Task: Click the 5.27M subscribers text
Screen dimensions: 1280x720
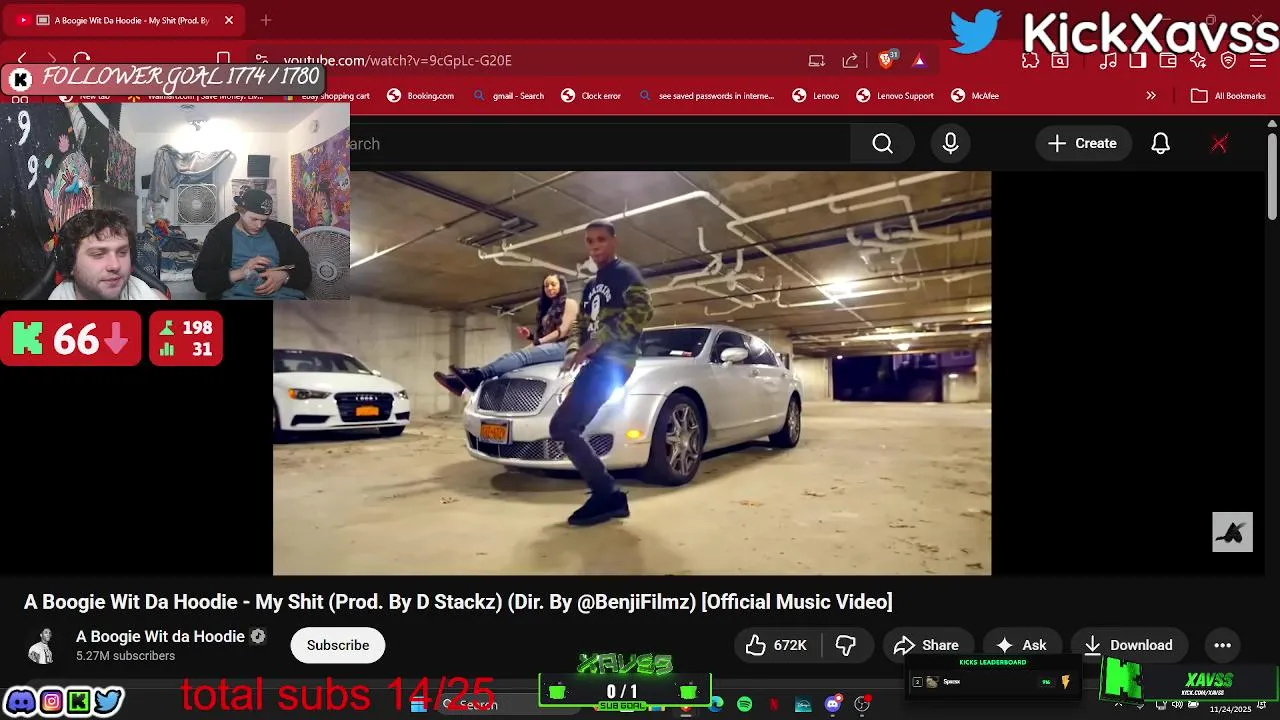Action: click(x=125, y=656)
